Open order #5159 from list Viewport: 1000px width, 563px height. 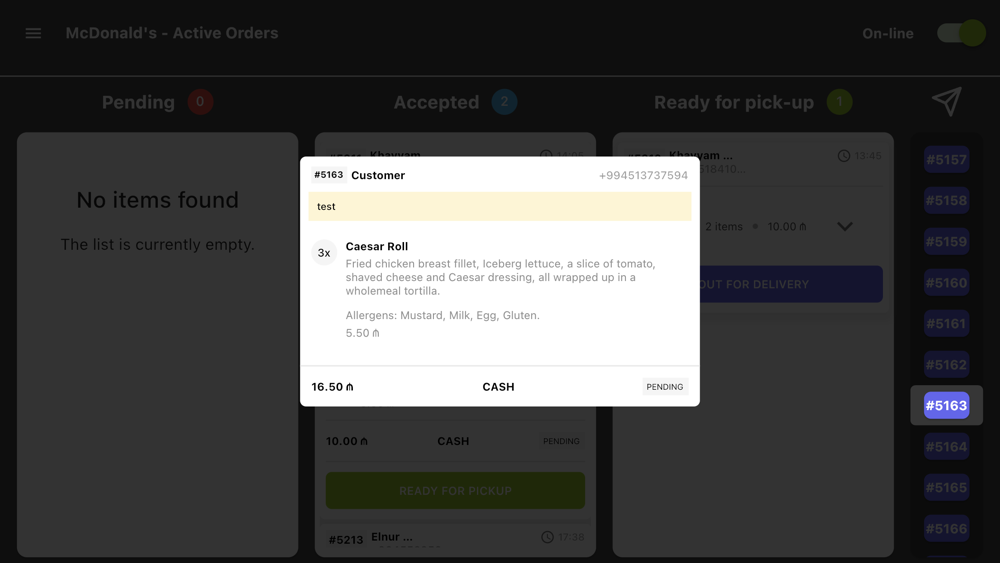tap(946, 242)
